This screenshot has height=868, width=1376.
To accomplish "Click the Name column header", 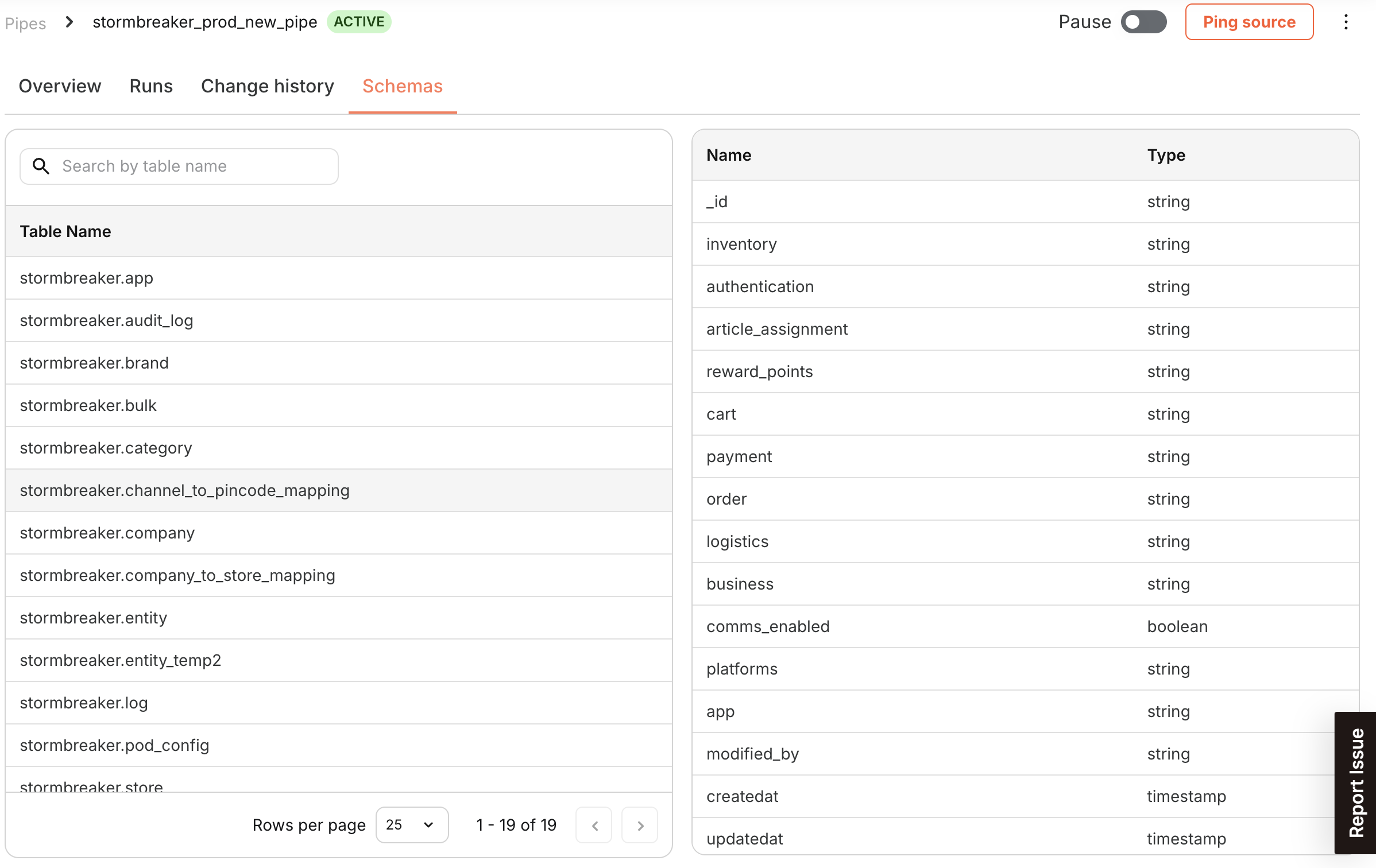I will [729, 155].
